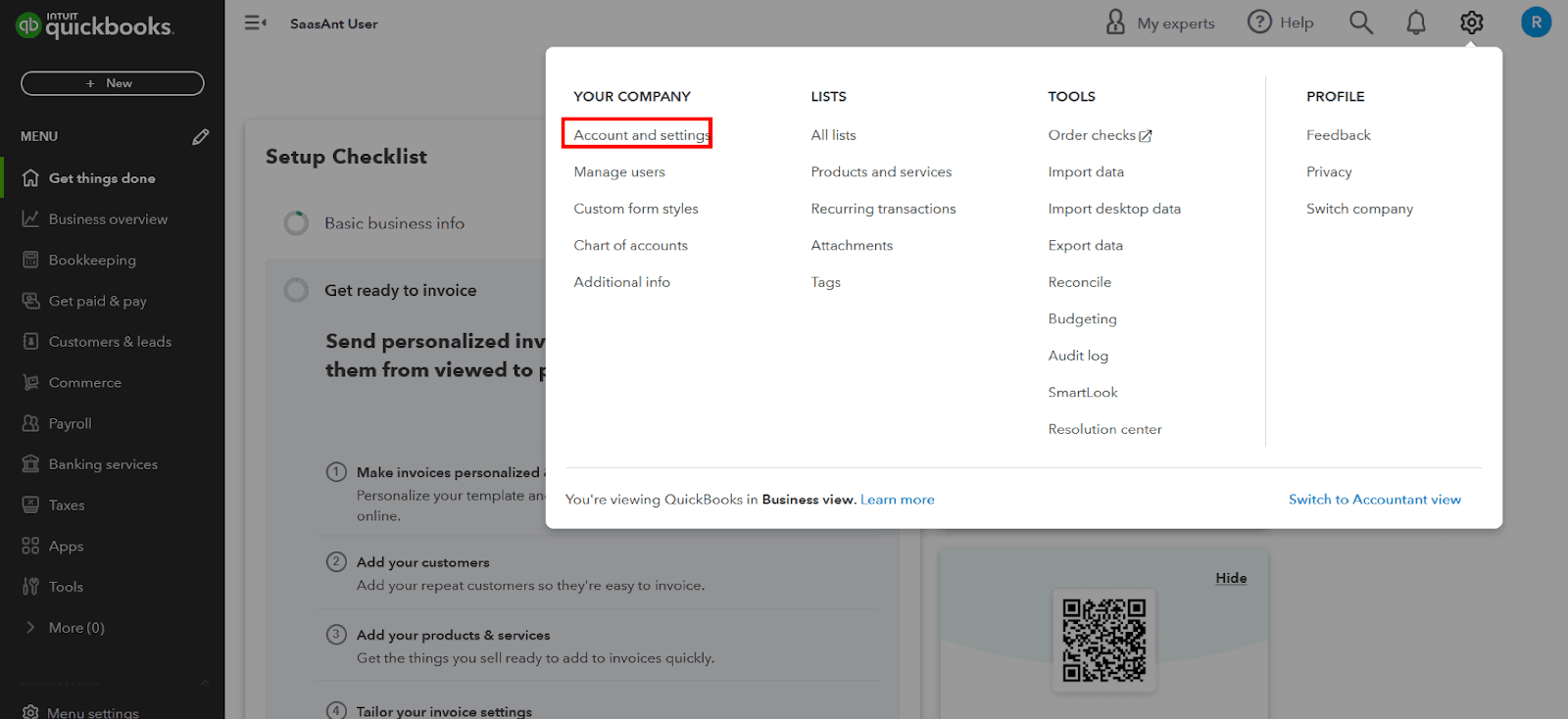Image resolution: width=1568 pixels, height=719 pixels.
Task: Click the Tools icon in the sidebar
Action: pos(30,587)
